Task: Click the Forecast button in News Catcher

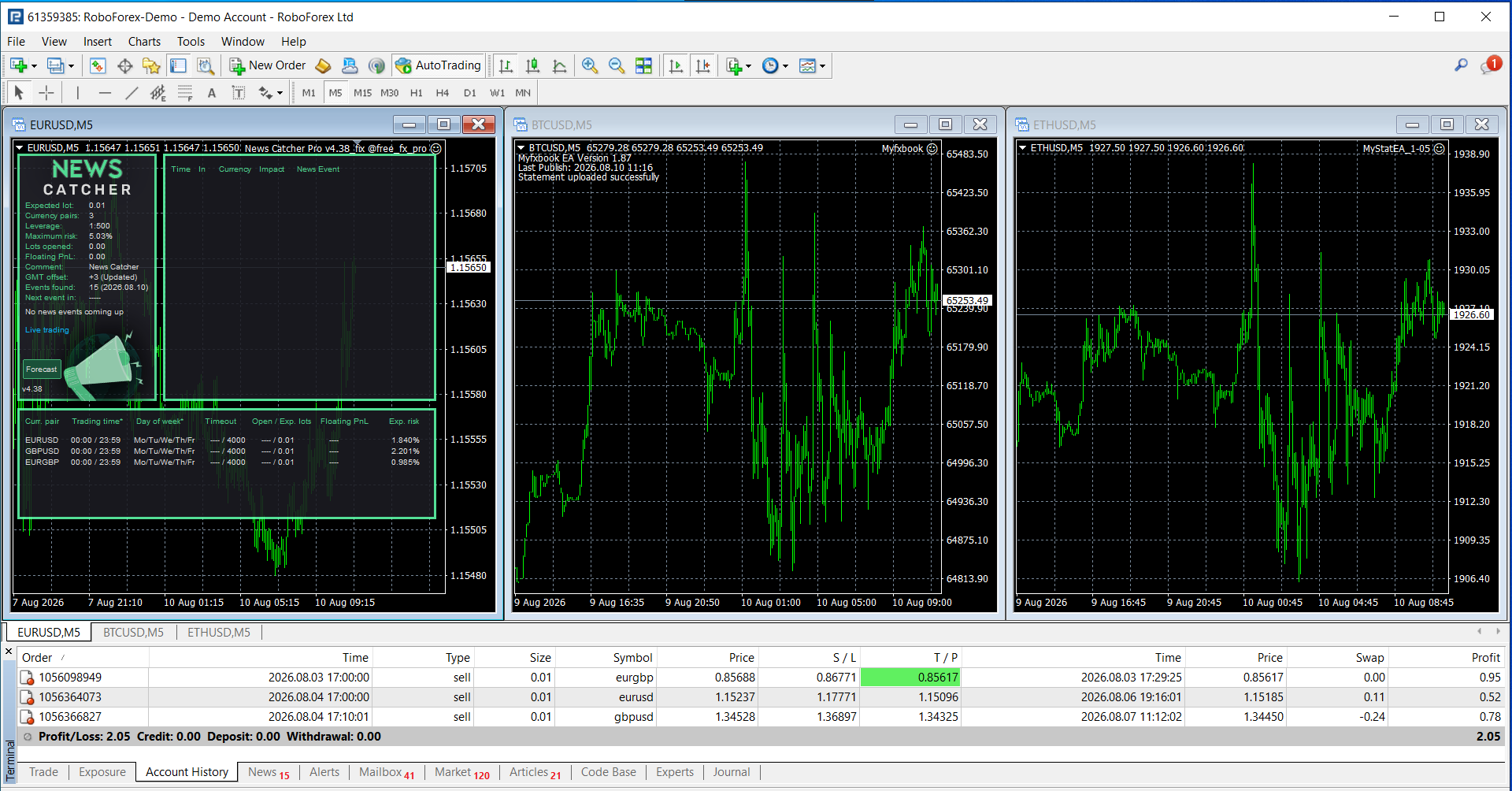Action: [x=42, y=369]
